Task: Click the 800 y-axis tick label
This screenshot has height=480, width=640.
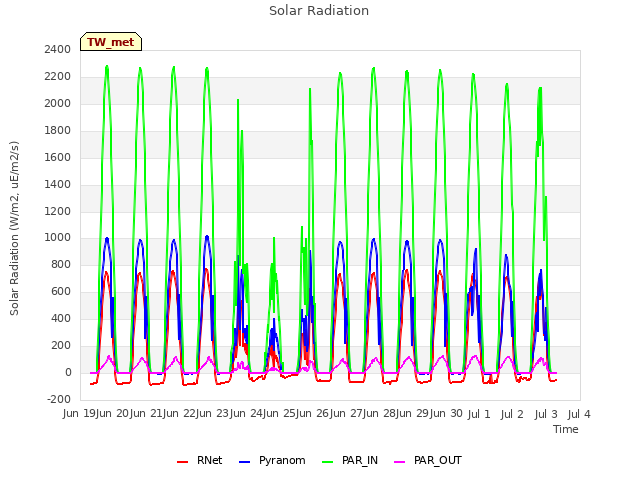Action: pos(61,264)
